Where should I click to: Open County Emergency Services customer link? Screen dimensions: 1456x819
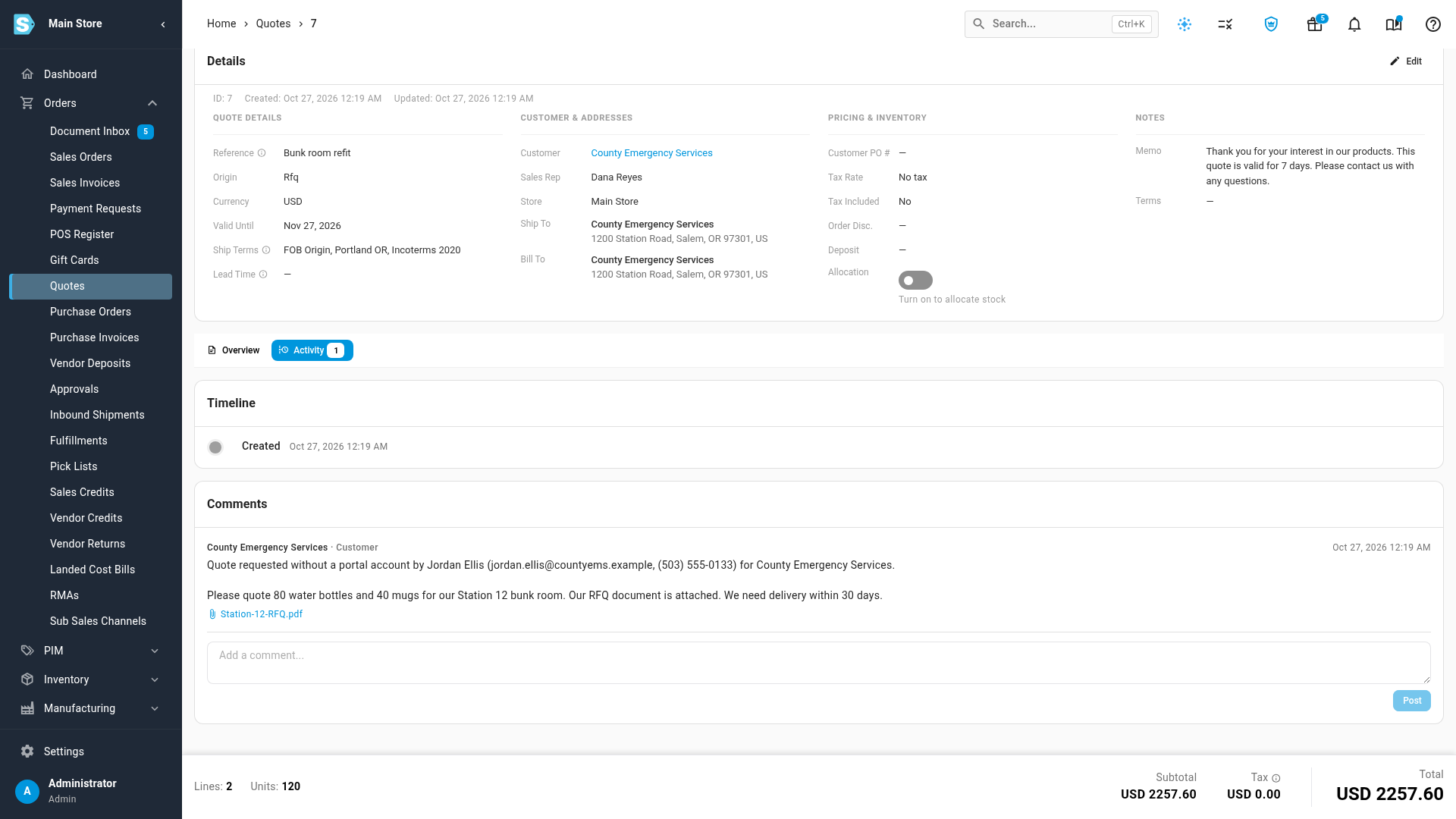coord(651,153)
